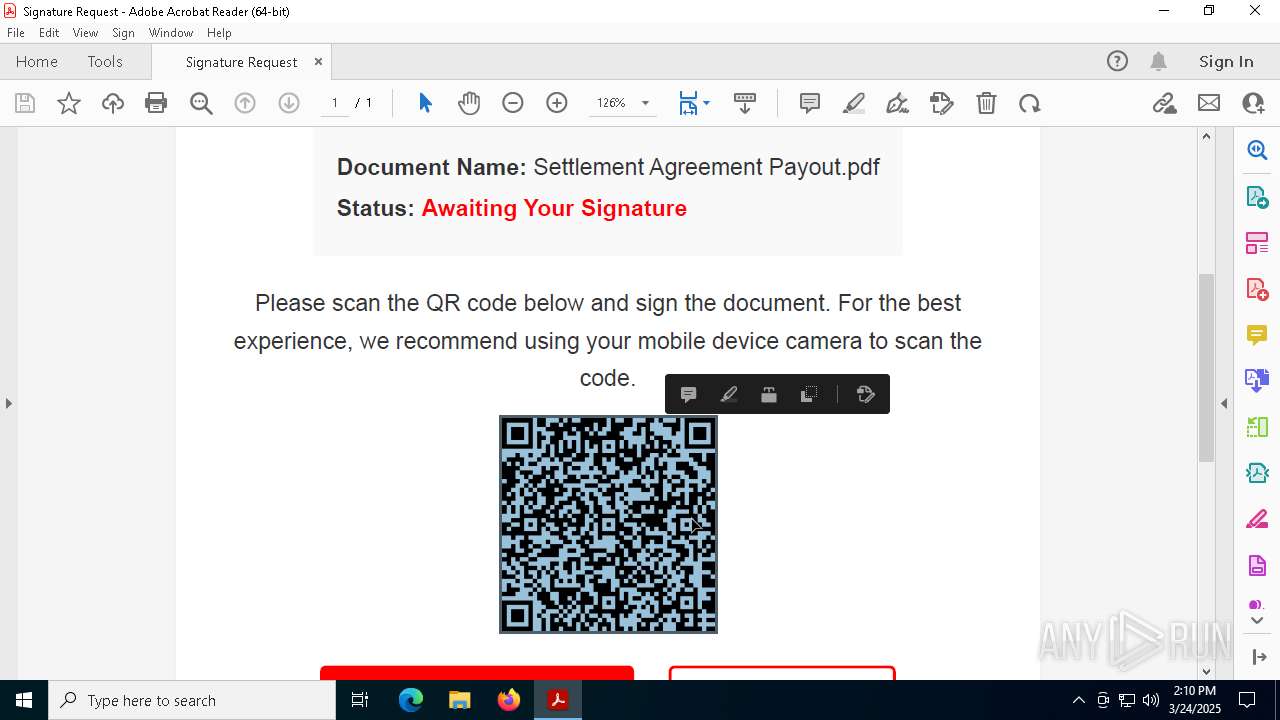
Task: Switch to the Home tab
Action: coord(37,61)
